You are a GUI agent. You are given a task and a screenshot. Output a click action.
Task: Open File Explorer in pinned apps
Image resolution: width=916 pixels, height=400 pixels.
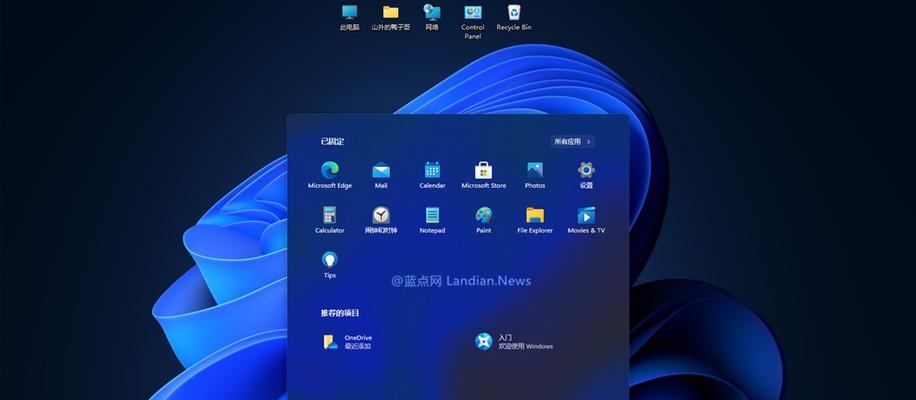(535, 220)
